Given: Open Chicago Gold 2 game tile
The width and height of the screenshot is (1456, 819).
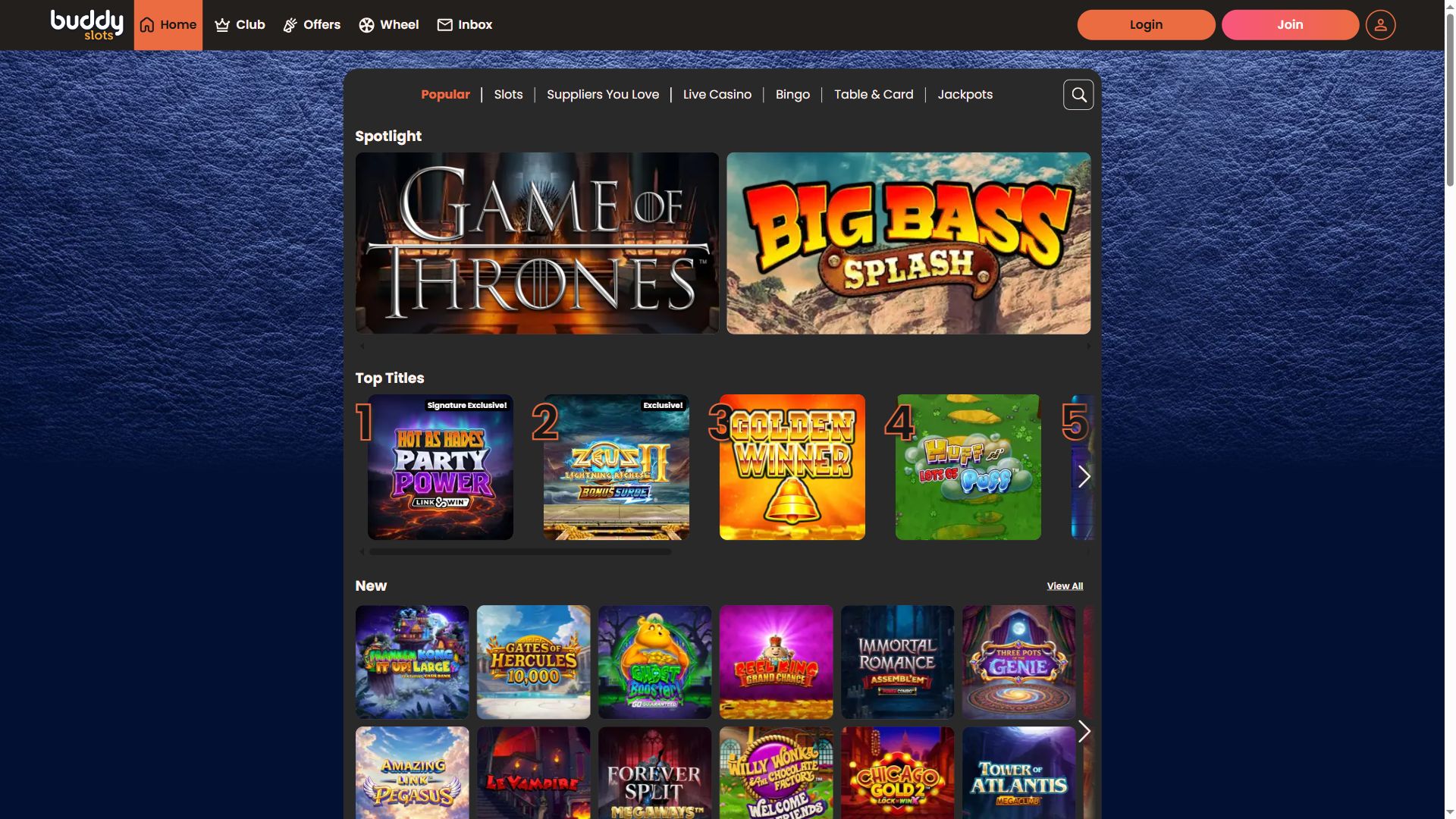Looking at the screenshot, I should click(x=898, y=773).
